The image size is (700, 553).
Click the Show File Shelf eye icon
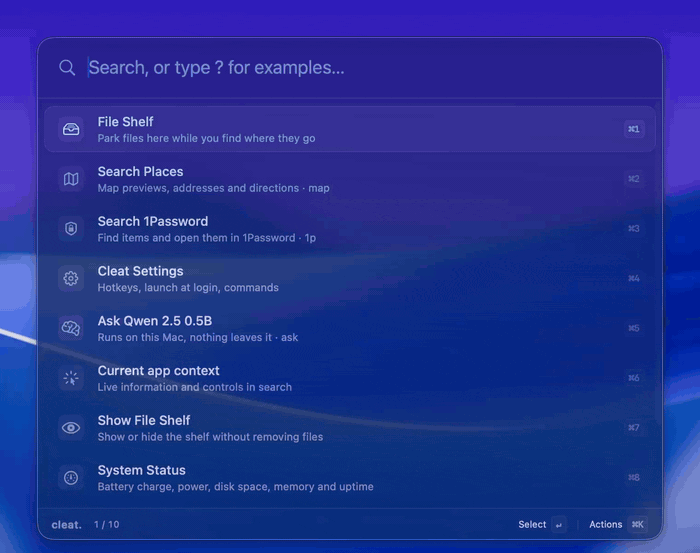click(x=71, y=428)
